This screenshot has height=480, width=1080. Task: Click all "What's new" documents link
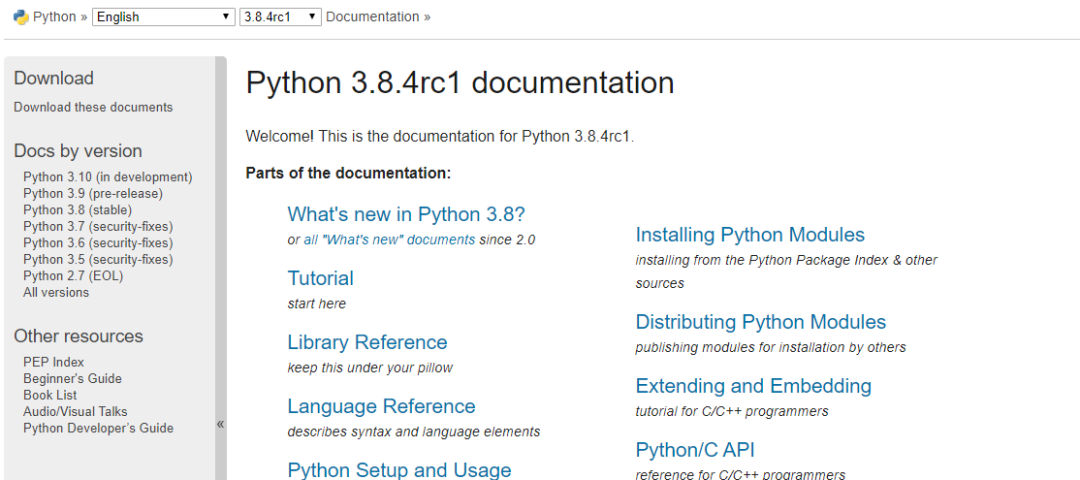(x=389, y=240)
